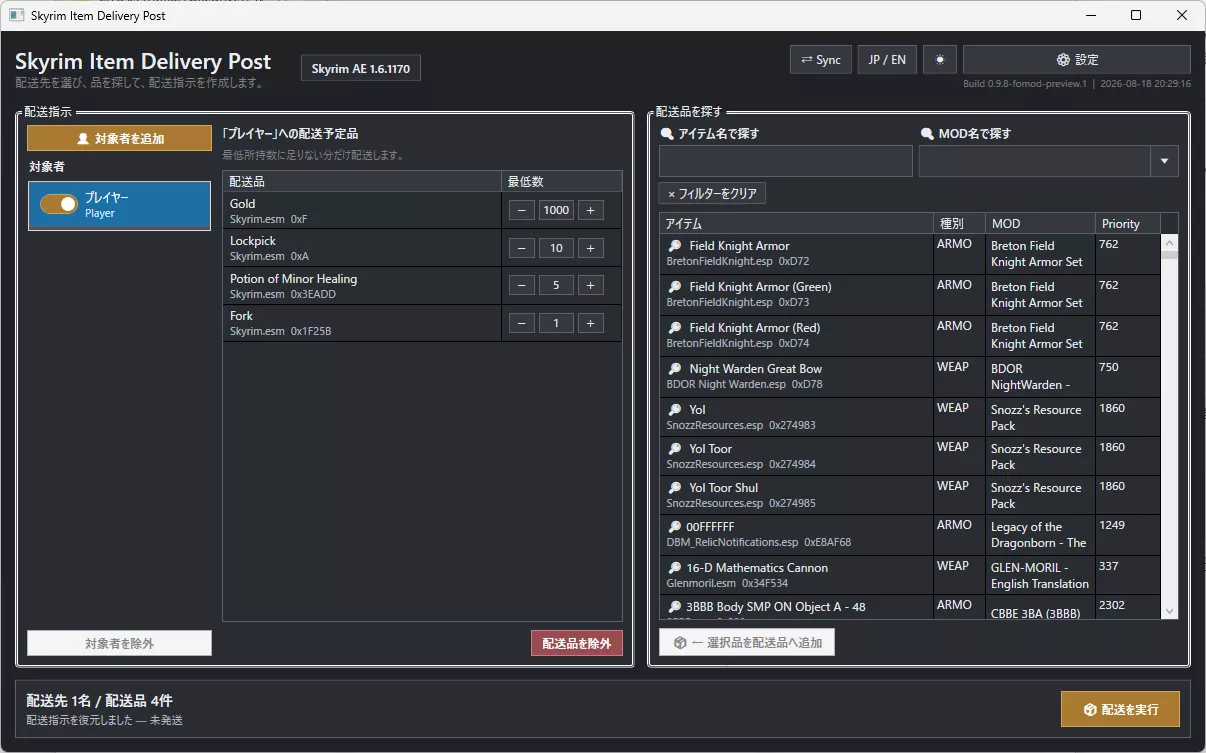
Task: Click search icon beside Field Knight Armor (Green)
Action: pos(675,287)
